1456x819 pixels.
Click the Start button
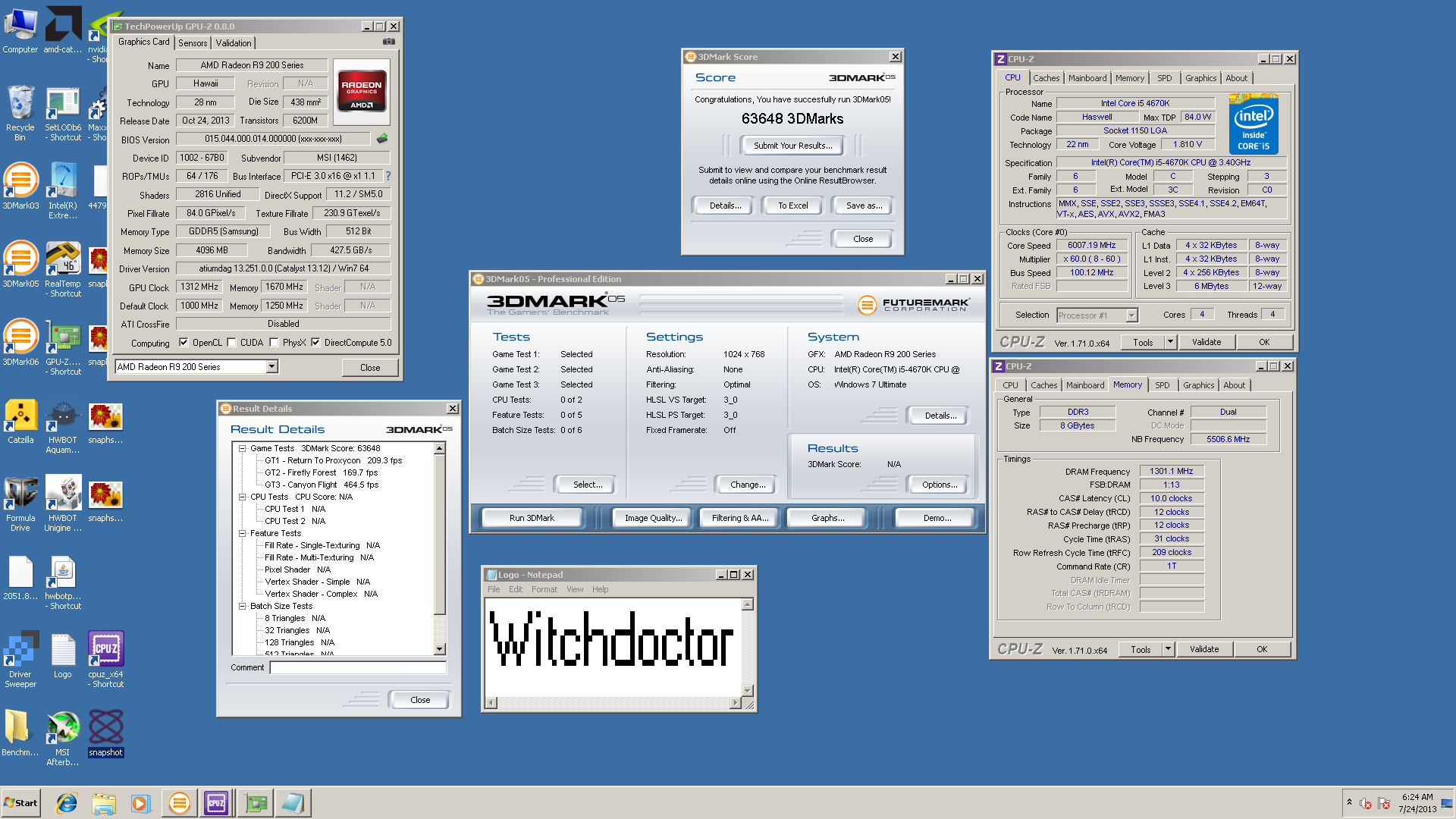[20, 803]
